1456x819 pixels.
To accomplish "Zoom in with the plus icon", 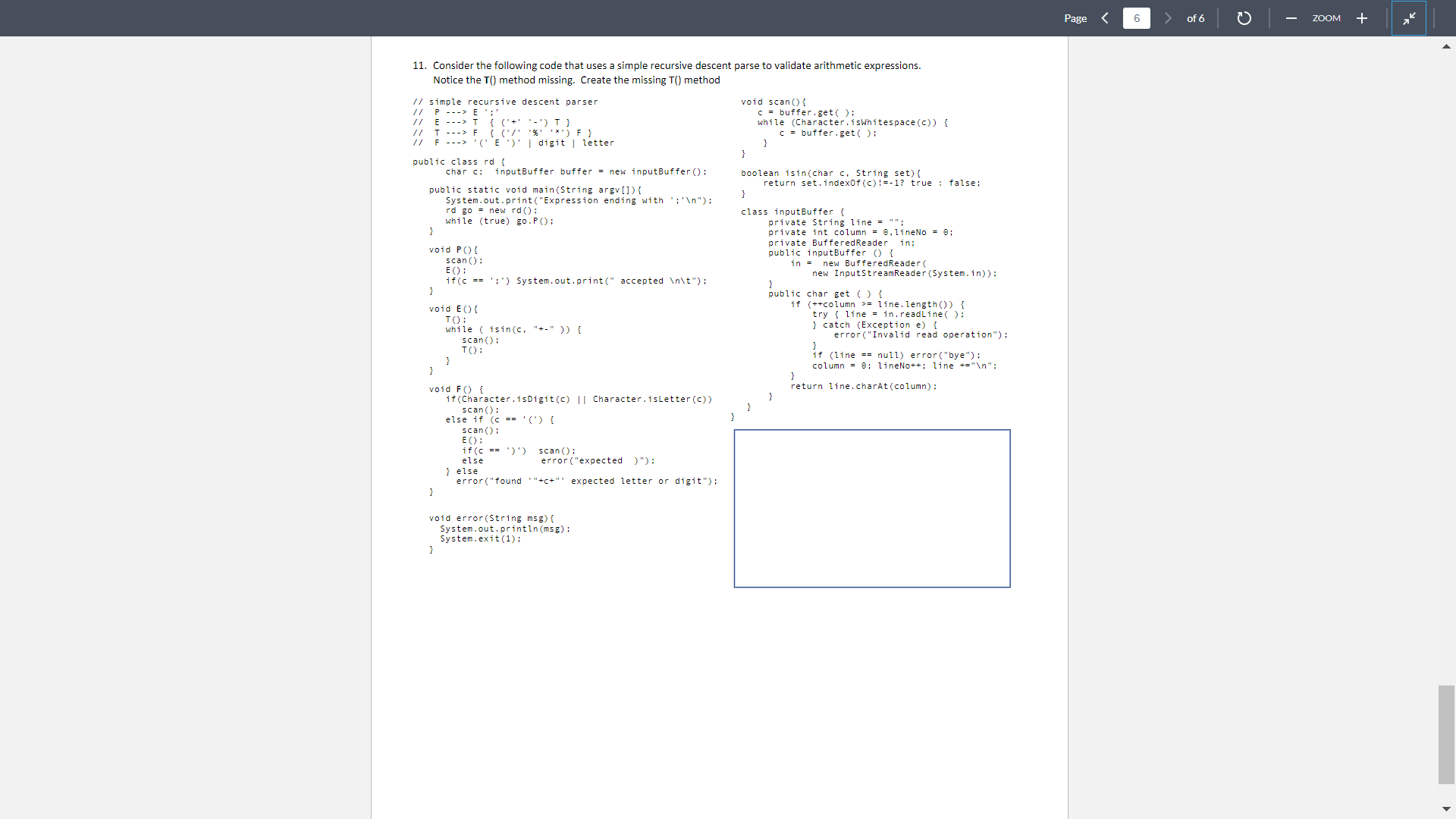I will click(1362, 18).
